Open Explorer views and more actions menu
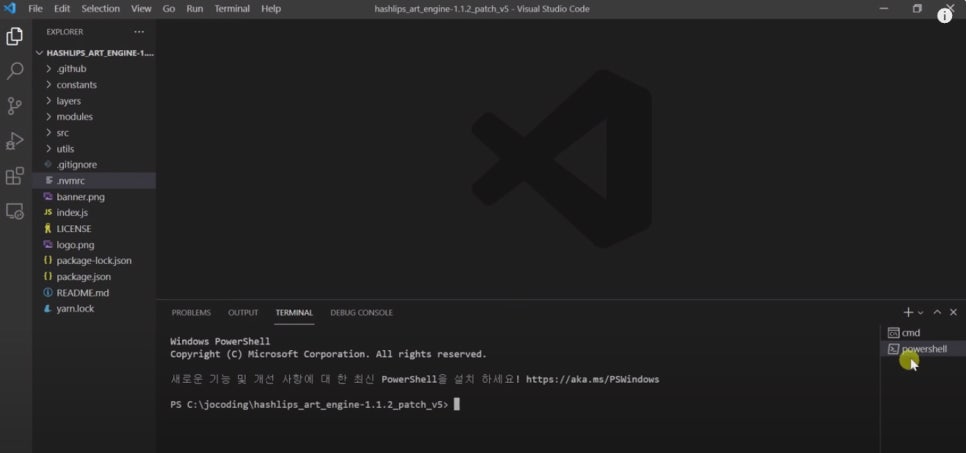This screenshot has width=966, height=453. (x=139, y=32)
